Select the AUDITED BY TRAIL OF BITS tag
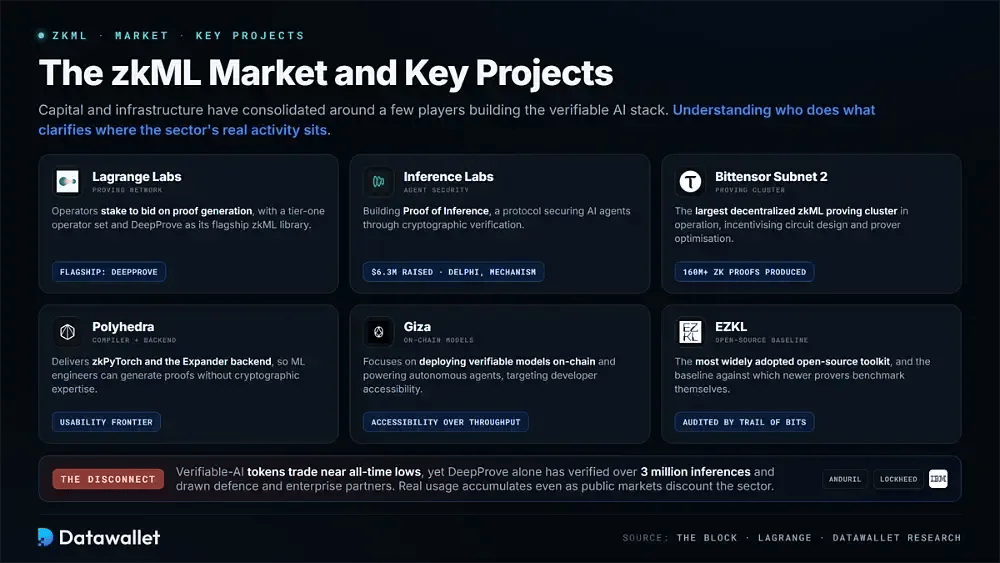 tap(744, 422)
